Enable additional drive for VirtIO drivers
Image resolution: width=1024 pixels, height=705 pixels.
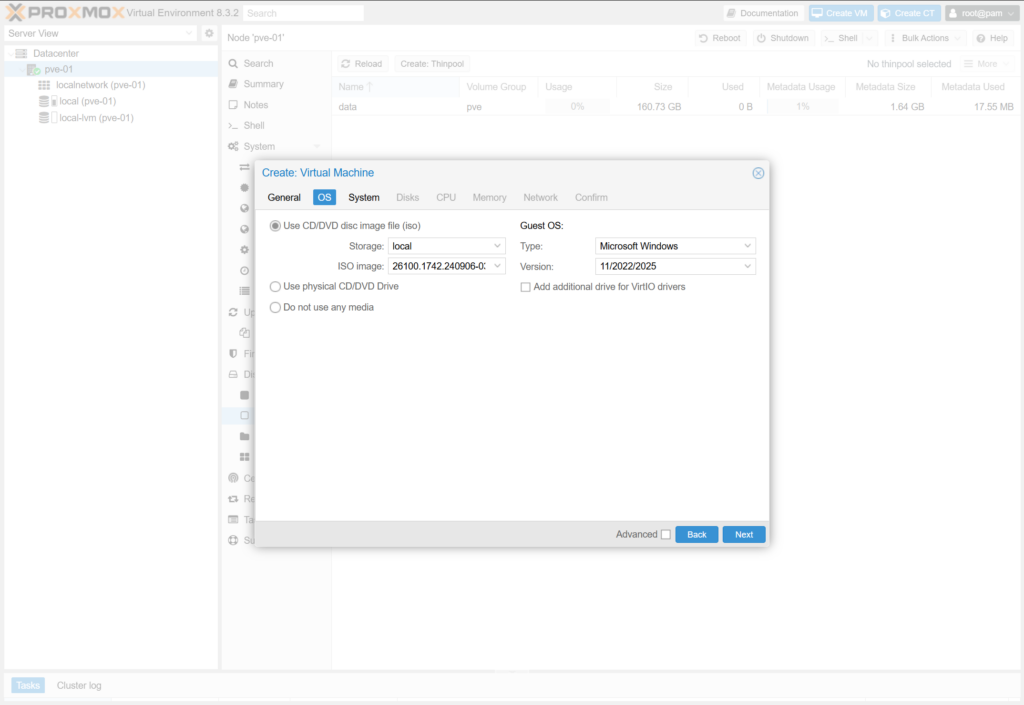526,287
